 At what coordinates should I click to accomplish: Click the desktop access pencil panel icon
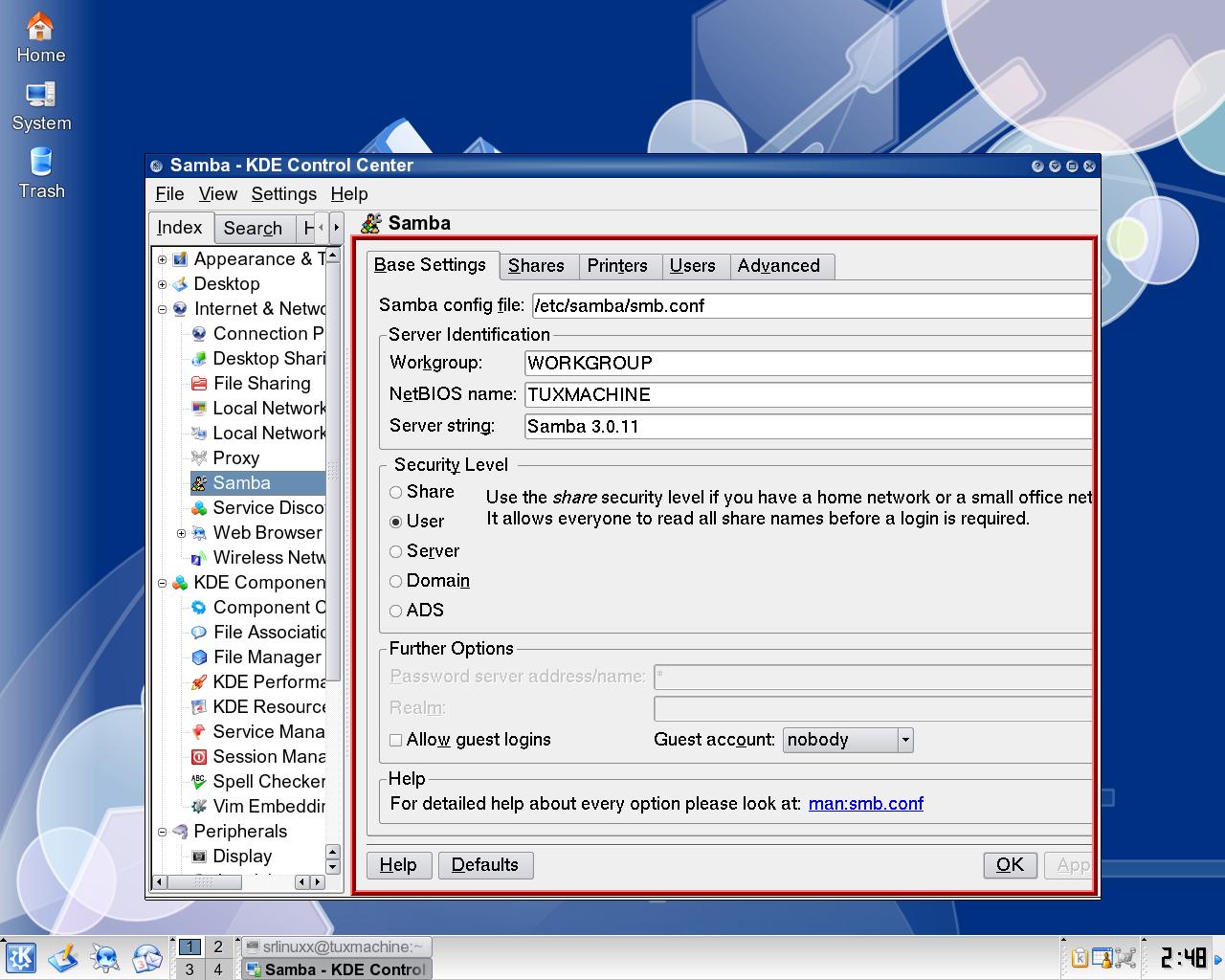pos(63,957)
